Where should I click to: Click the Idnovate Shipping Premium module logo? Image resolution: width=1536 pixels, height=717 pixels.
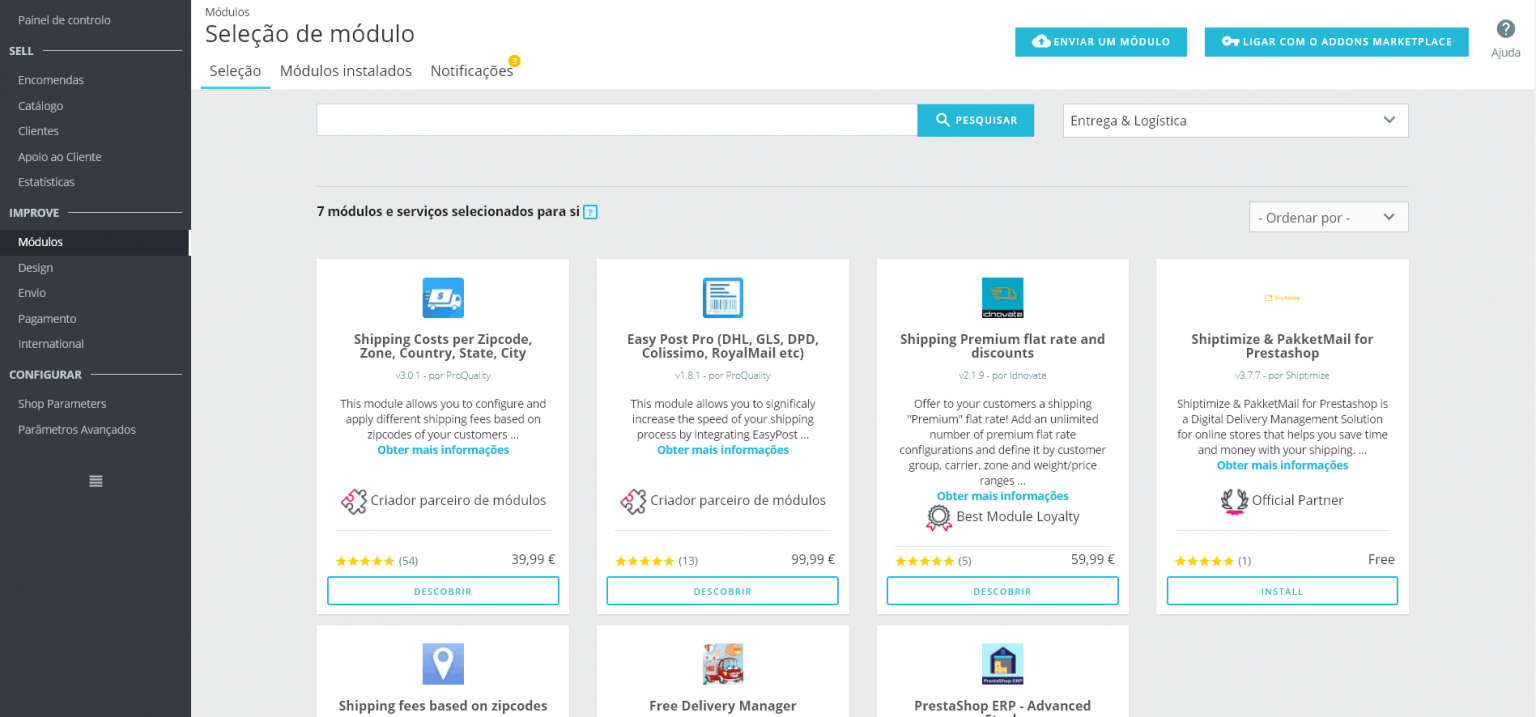tap(1003, 298)
